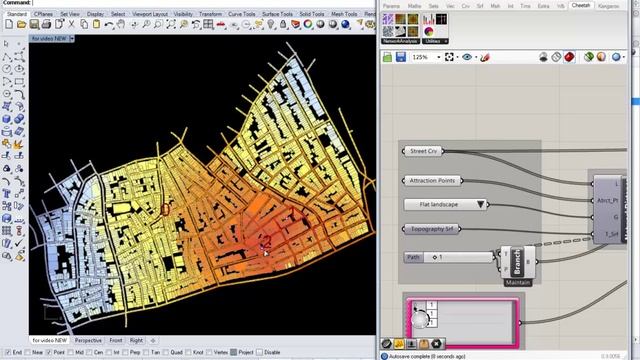The width and height of the screenshot is (640, 360).
Task: Click the Attraction Points parameter node
Action: click(432, 180)
